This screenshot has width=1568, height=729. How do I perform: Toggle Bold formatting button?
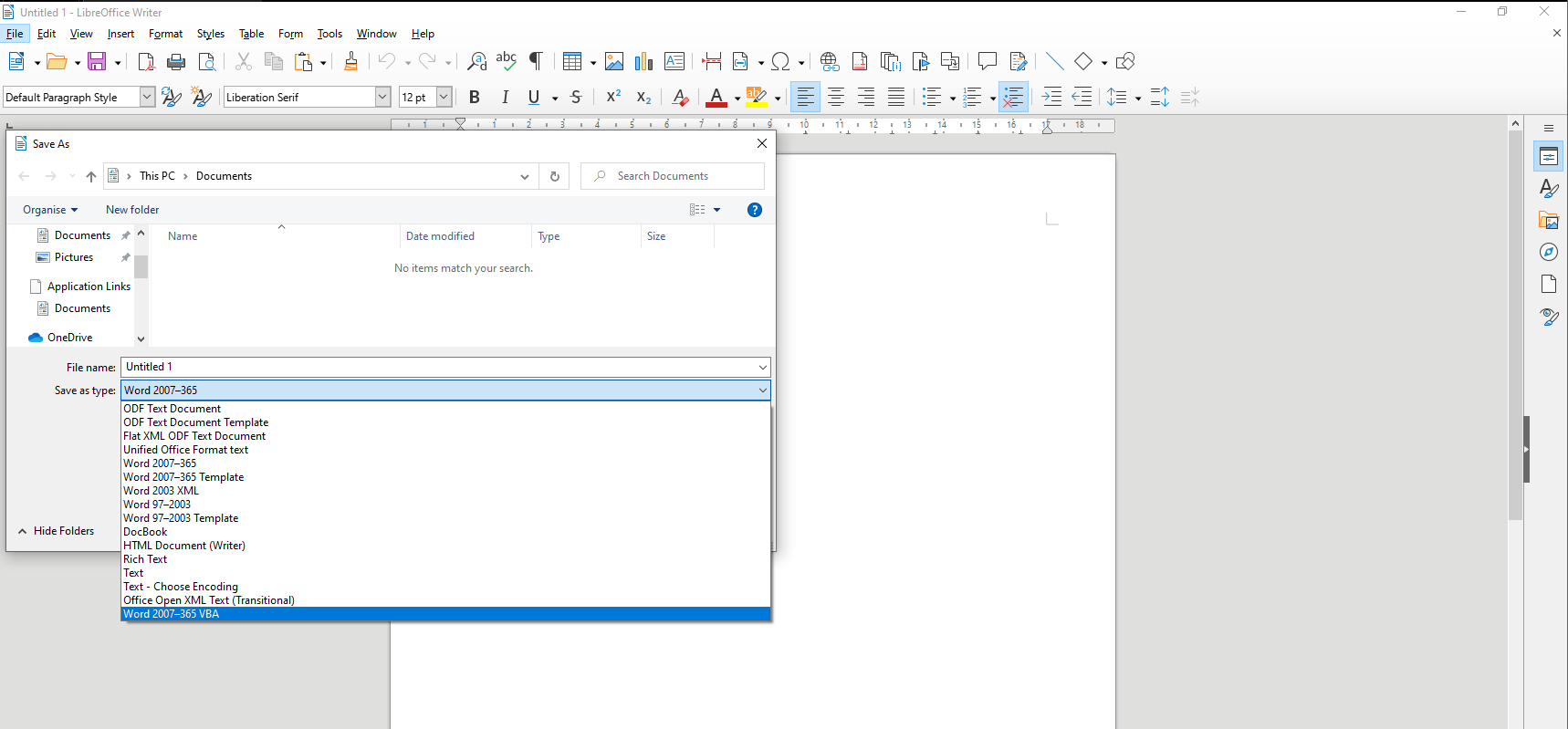474,97
